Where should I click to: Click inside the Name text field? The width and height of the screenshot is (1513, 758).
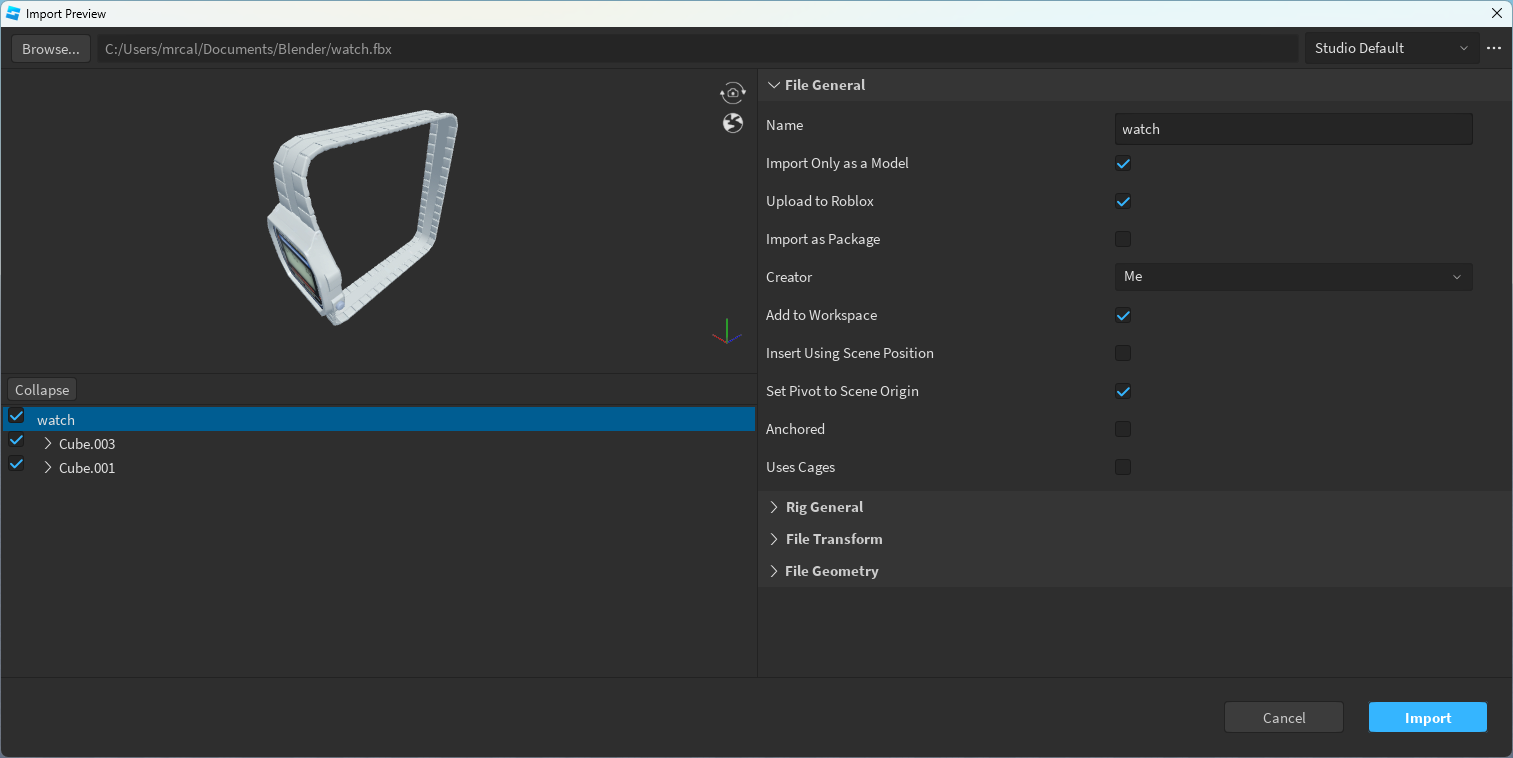coord(1292,129)
